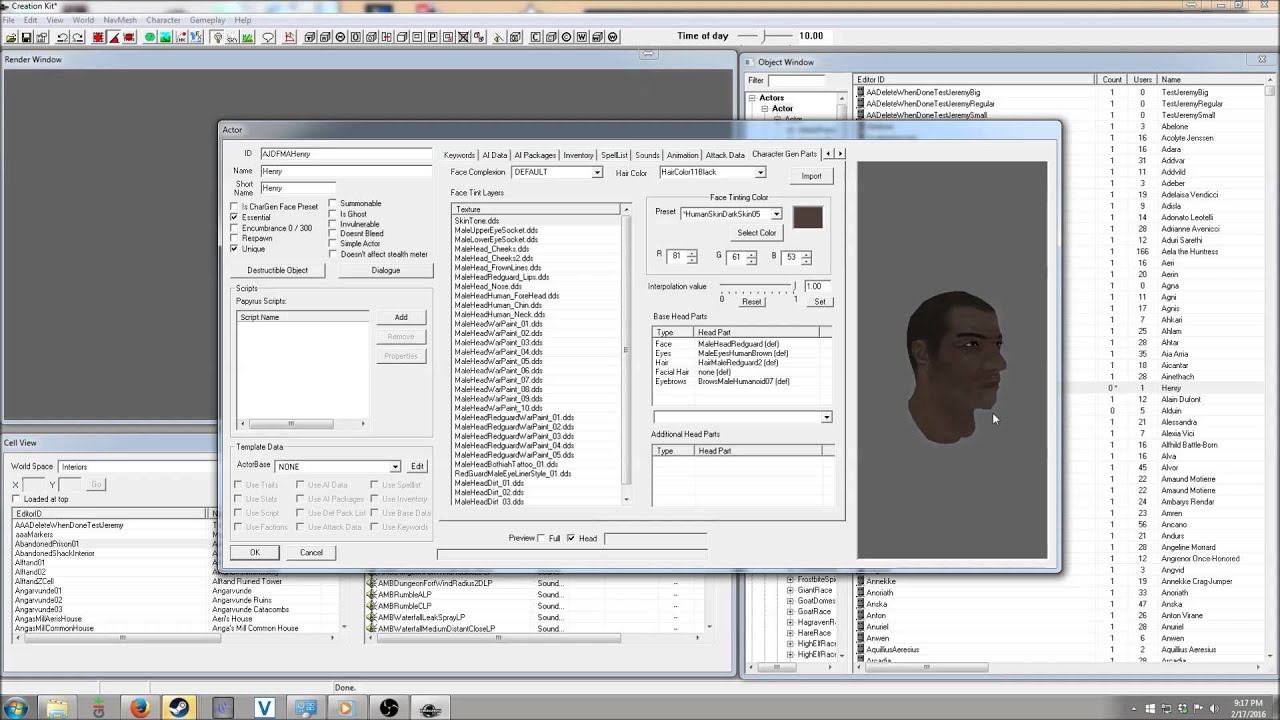This screenshot has width=1280, height=720.
Task: Click the Time of day slider
Action: pos(763,36)
